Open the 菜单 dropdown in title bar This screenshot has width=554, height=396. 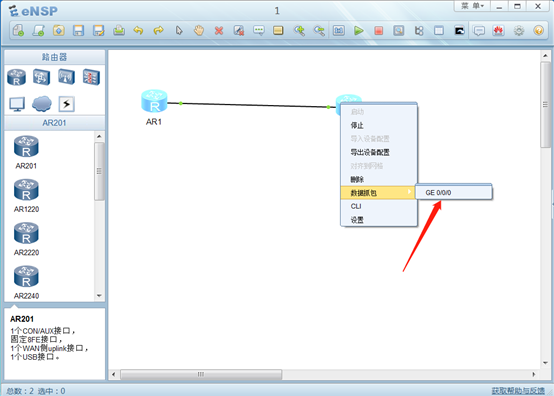pyautogui.click(x=472, y=6)
